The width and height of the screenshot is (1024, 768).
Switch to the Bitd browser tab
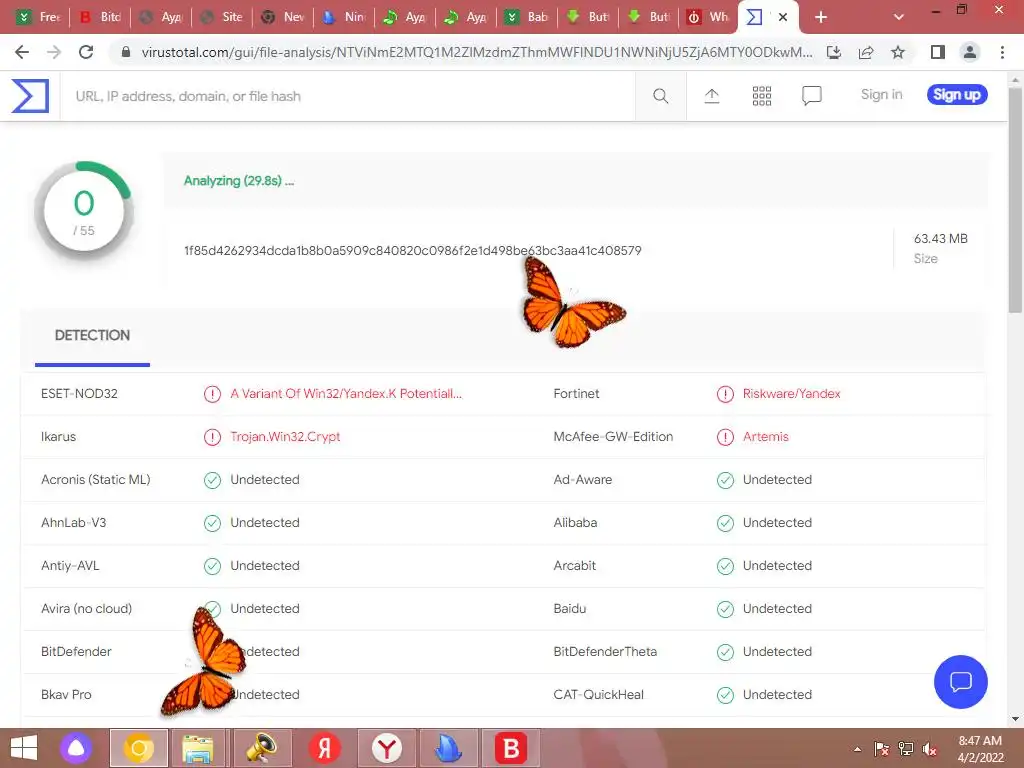tap(101, 17)
